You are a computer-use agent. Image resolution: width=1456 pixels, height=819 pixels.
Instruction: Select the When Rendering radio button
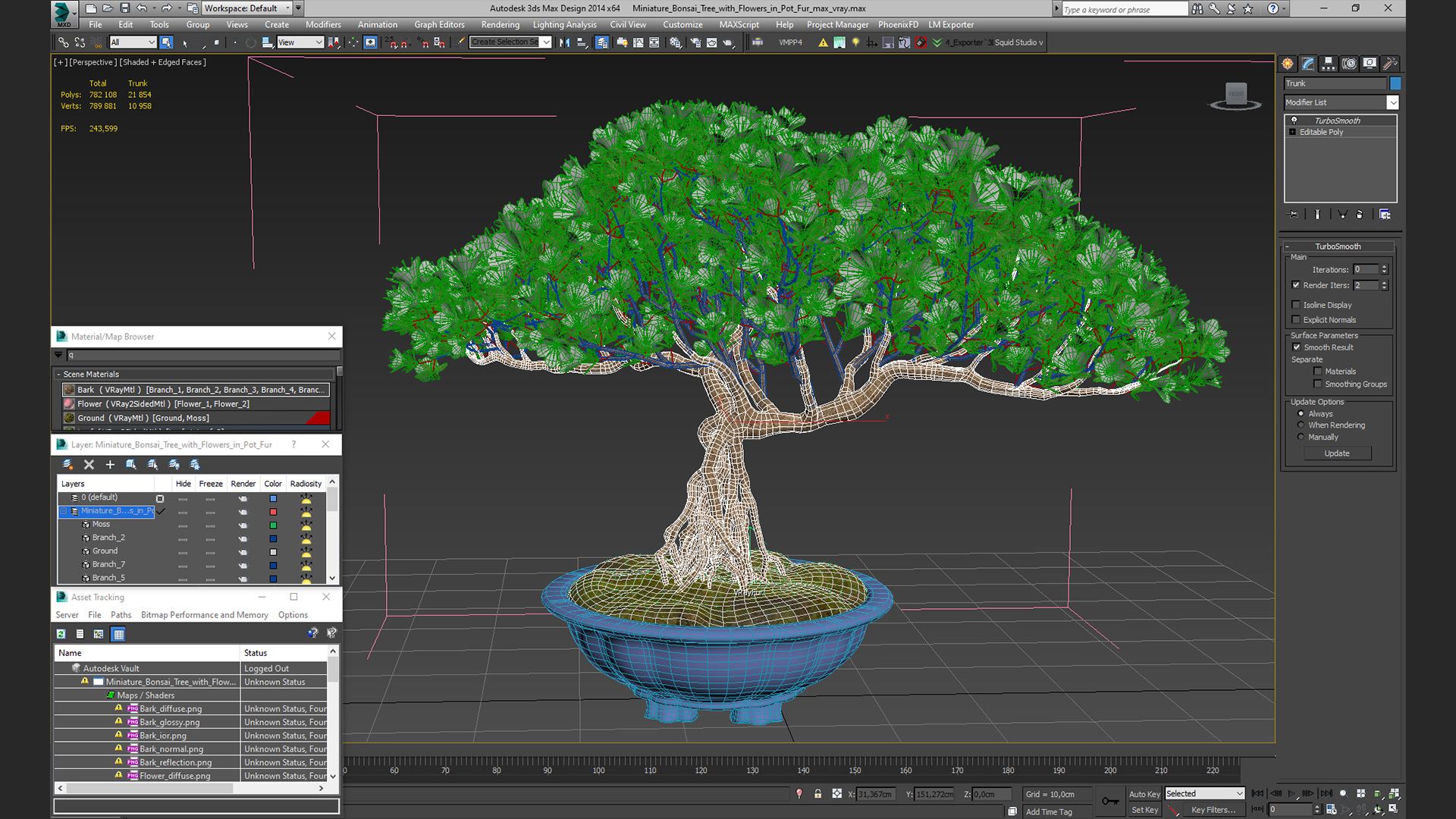point(1301,425)
